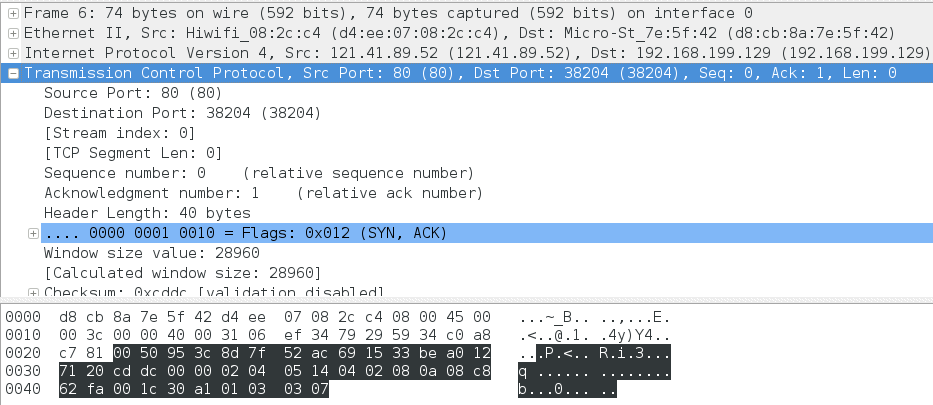933x405 pixels.
Task: Select Header Length: 40 bytes line
Action: tap(147, 214)
